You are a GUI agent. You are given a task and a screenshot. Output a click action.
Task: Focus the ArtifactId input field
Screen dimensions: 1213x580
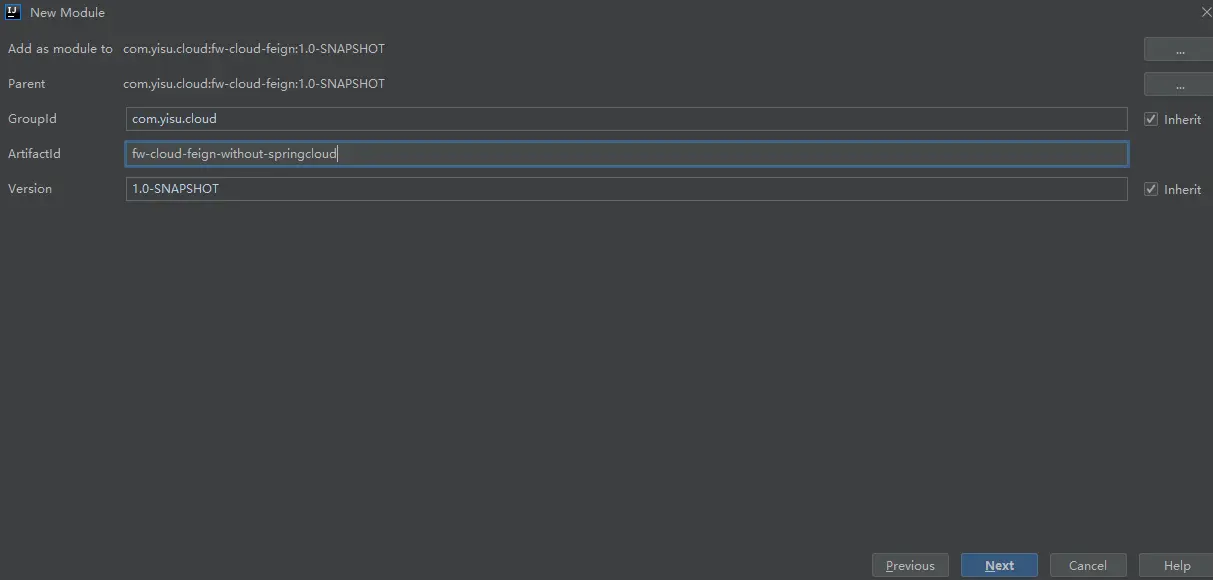(626, 154)
